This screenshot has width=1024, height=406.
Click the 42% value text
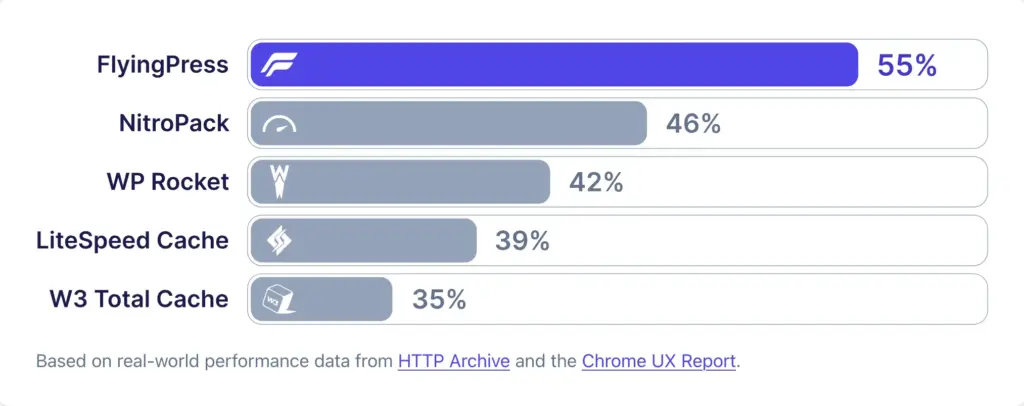pos(596,182)
